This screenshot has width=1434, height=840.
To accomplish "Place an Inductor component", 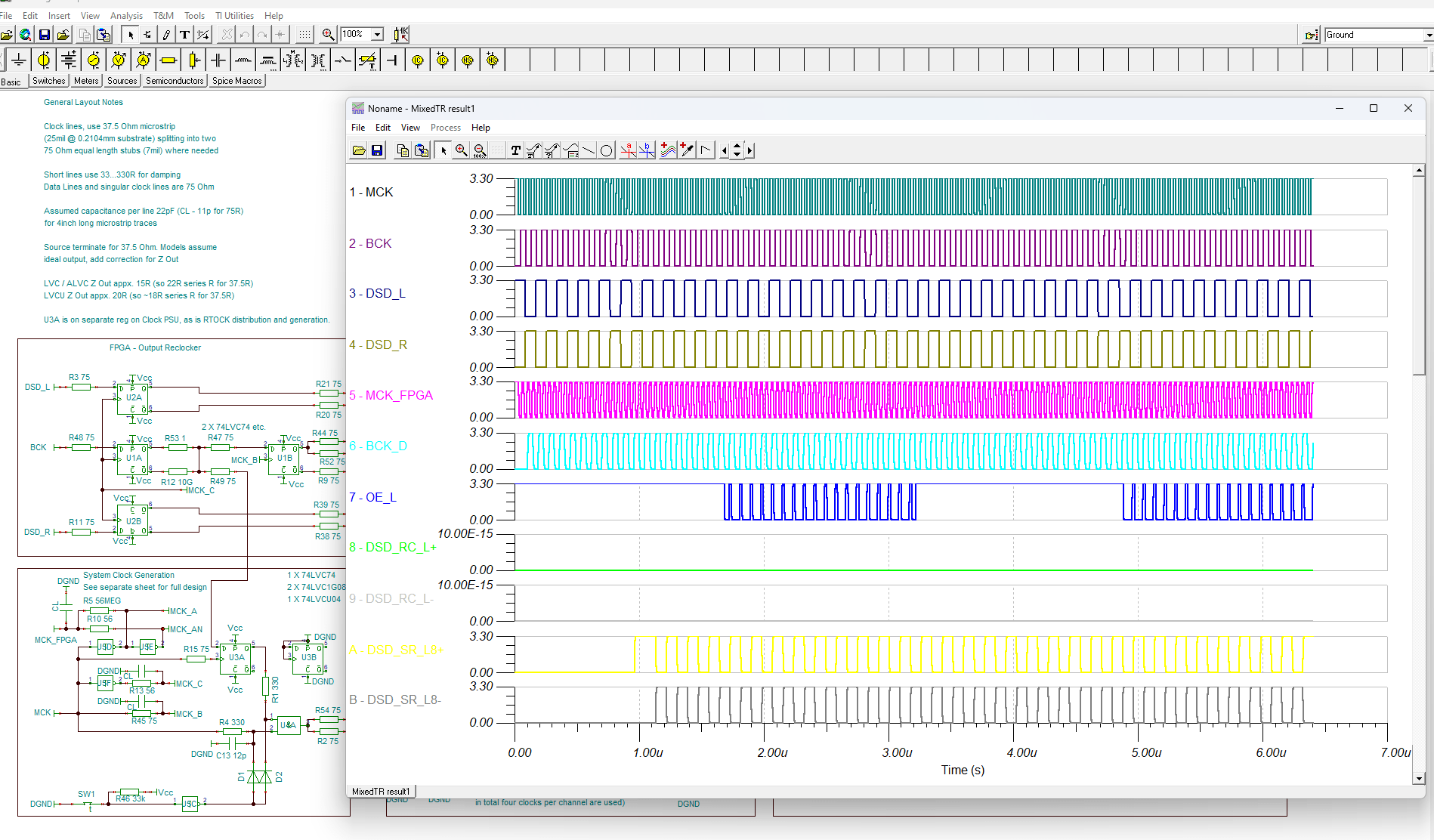I will click(243, 60).
